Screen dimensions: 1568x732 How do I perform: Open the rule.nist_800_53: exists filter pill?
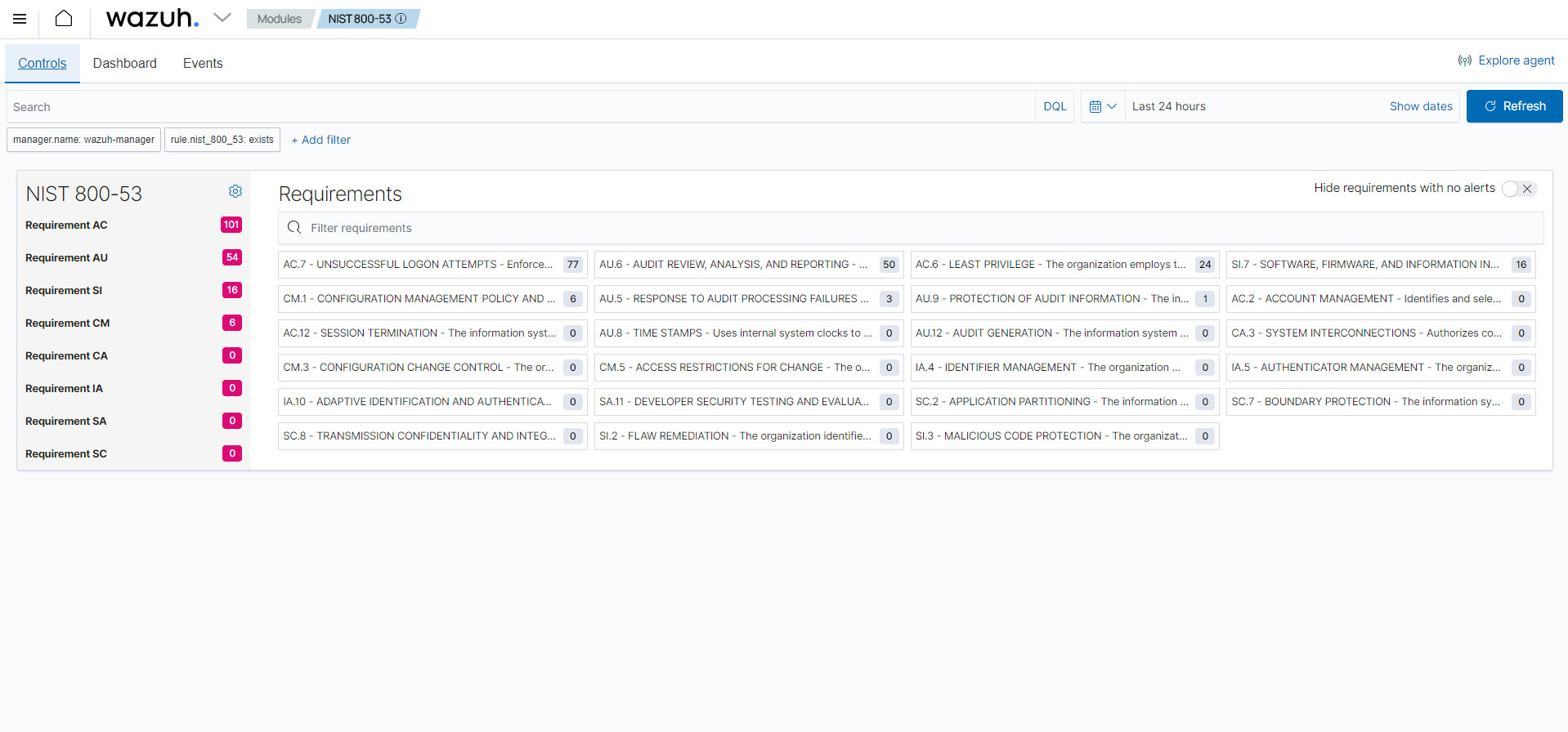(x=222, y=140)
